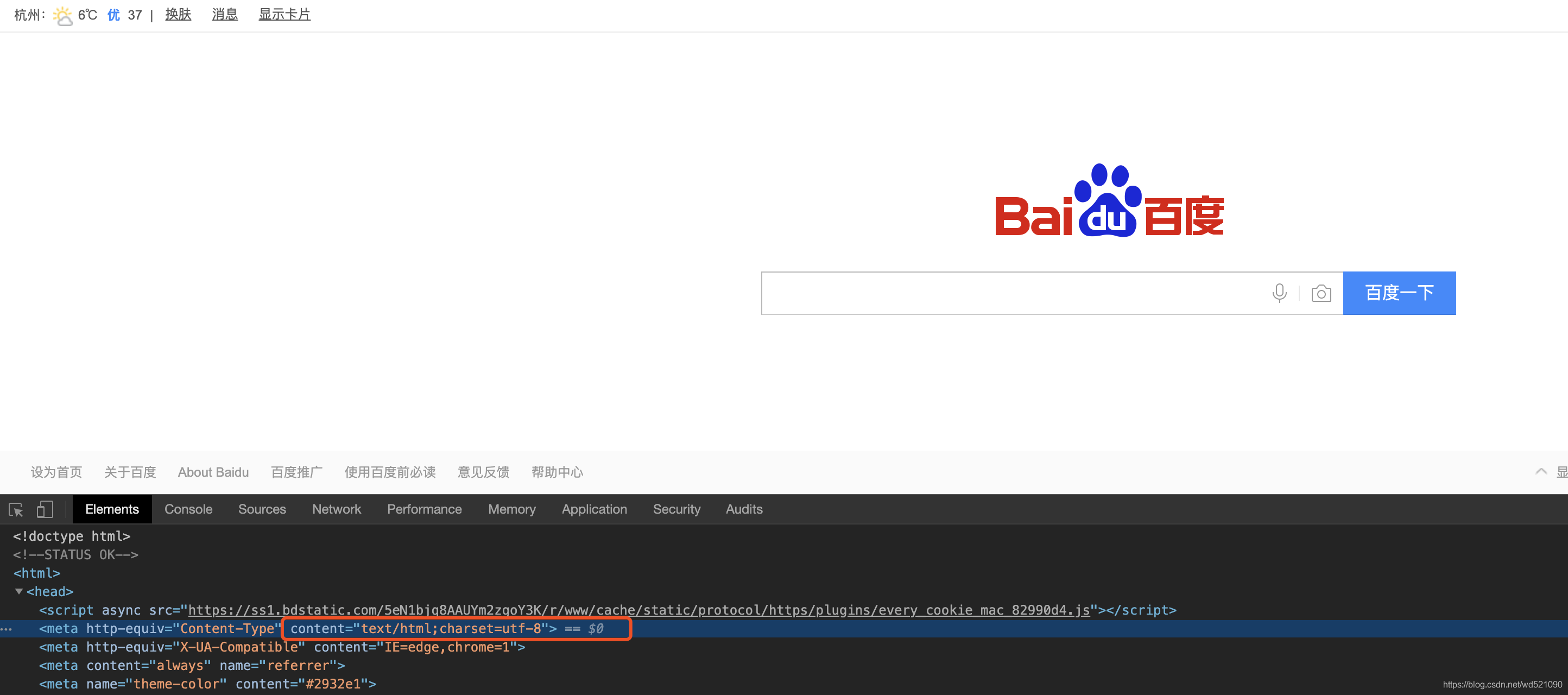
Task: Click the 意见反馈 link
Action: [x=483, y=472]
